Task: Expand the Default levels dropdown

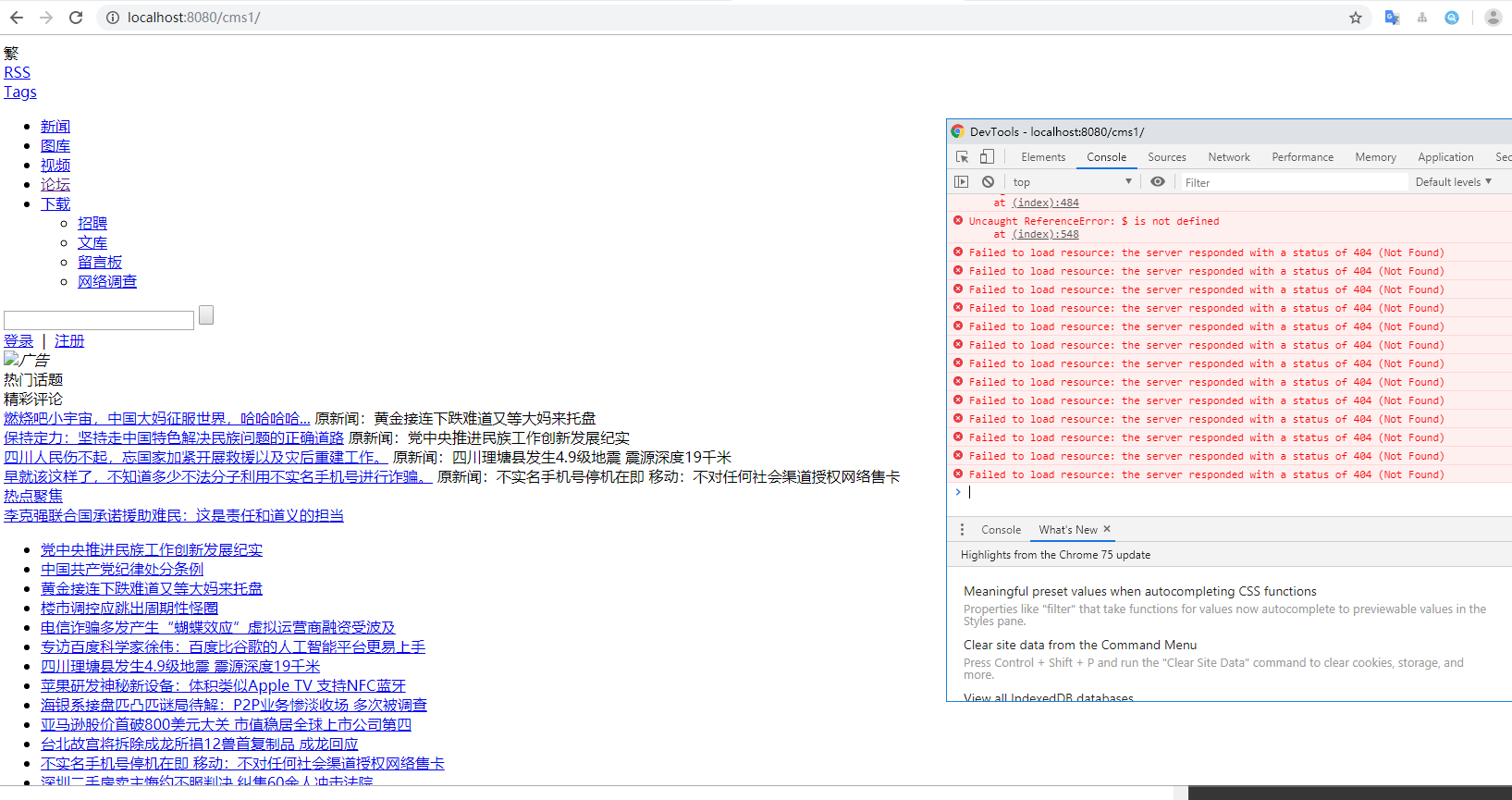Action: (1454, 182)
